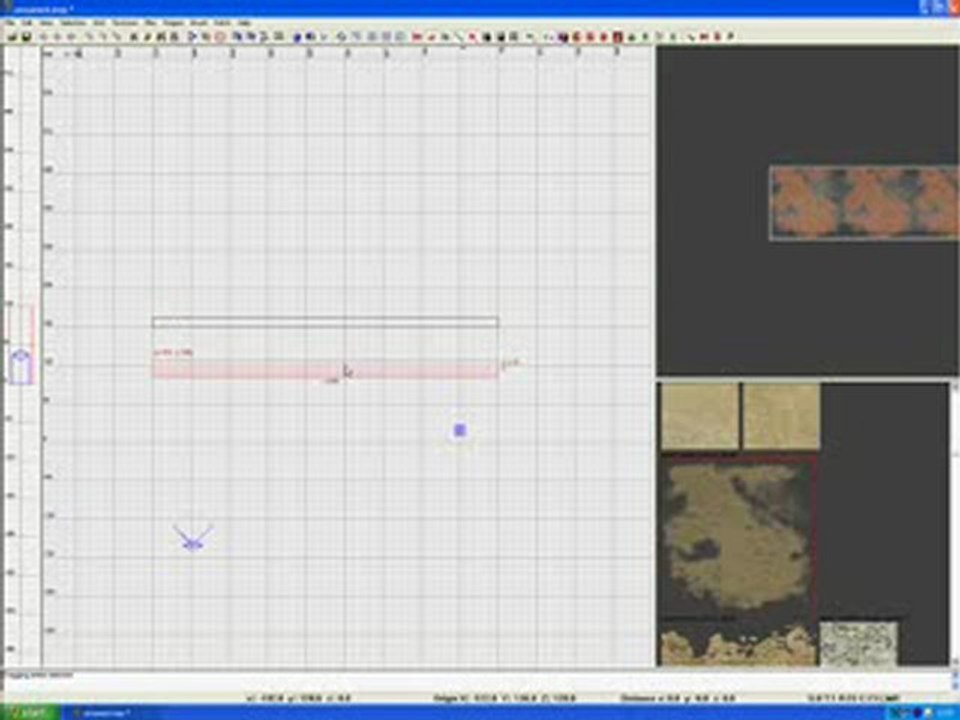The width and height of the screenshot is (960, 720).
Task: Open the Misc menu
Action: point(151,23)
